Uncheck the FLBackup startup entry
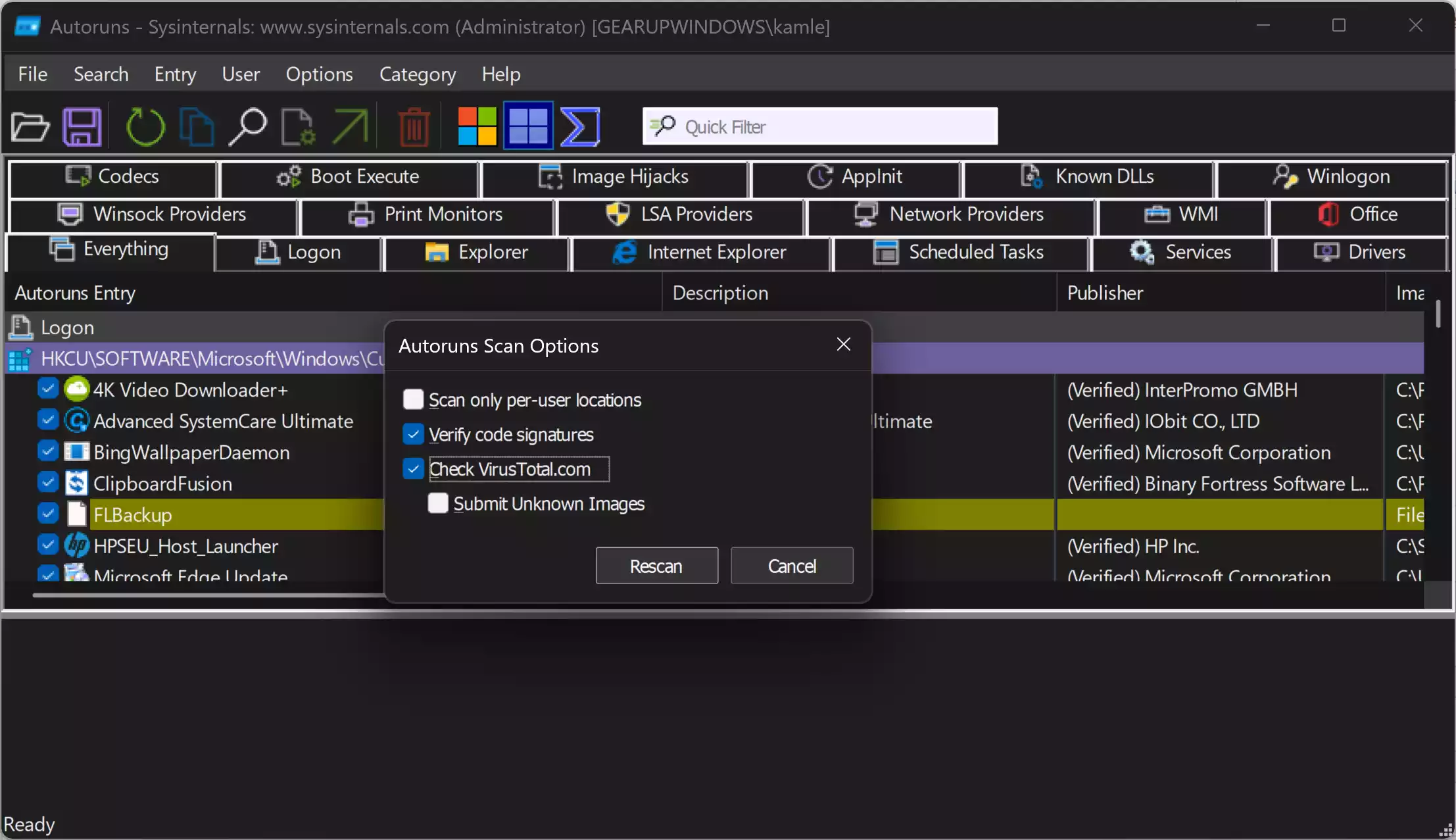 (47, 514)
